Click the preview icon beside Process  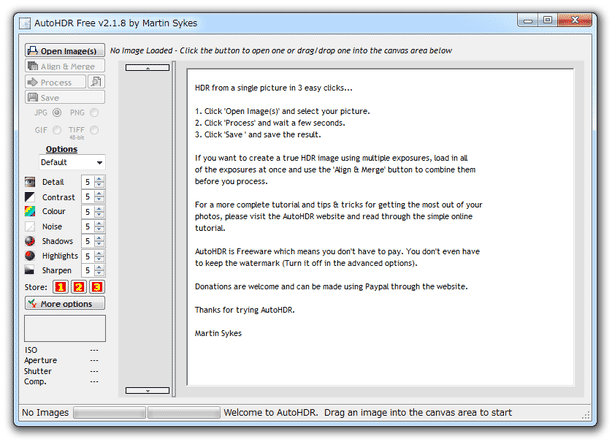(96, 82)
